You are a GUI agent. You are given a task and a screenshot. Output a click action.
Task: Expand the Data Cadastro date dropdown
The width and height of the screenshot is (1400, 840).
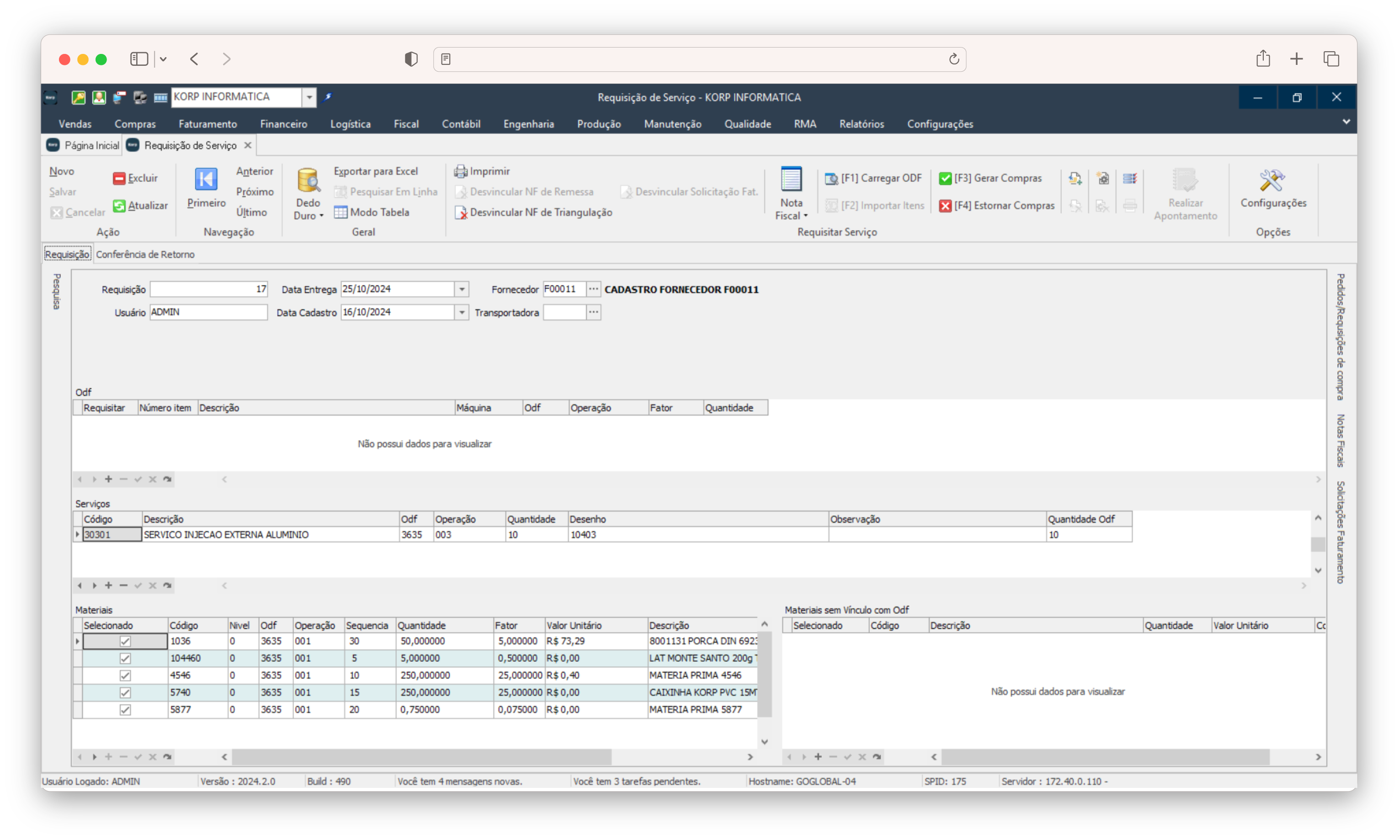pos(462,313)
